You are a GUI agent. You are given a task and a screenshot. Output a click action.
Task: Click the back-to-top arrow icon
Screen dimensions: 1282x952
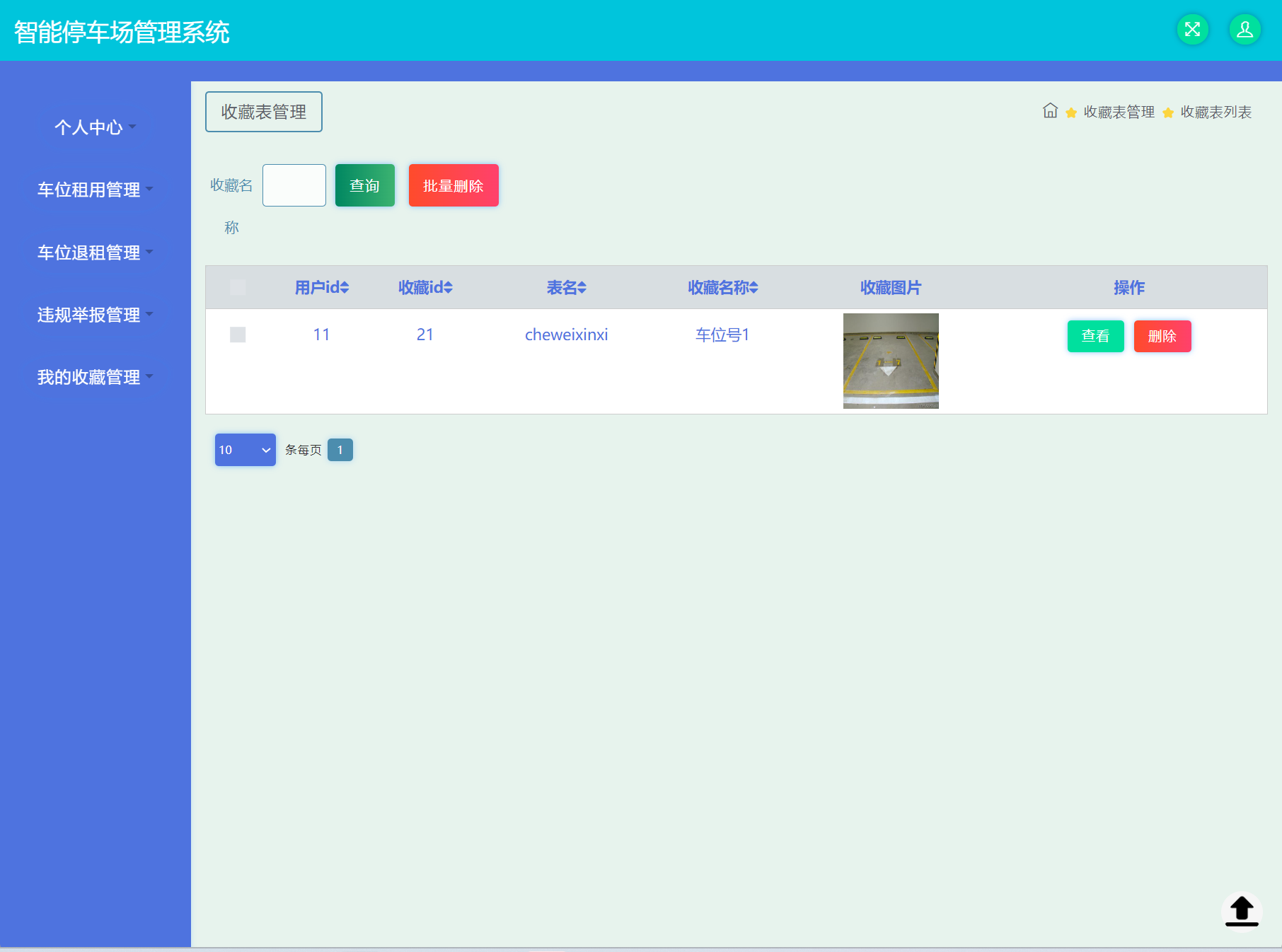(1242, 911)
